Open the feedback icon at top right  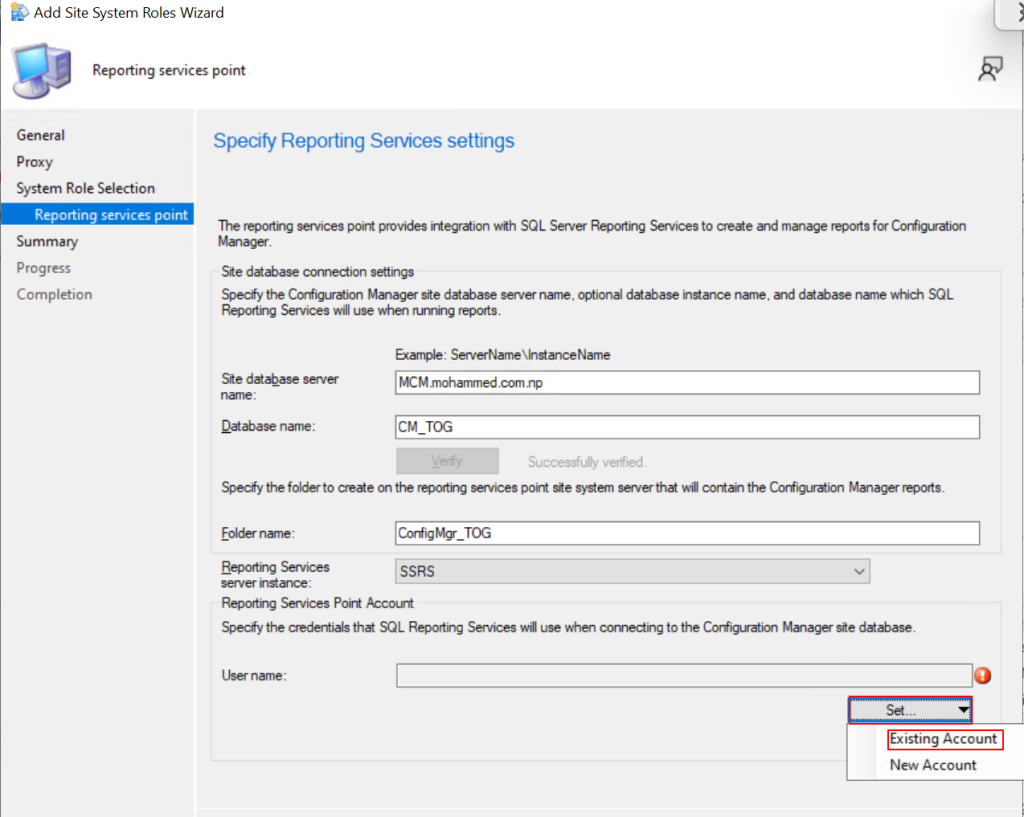click(990, 69)
